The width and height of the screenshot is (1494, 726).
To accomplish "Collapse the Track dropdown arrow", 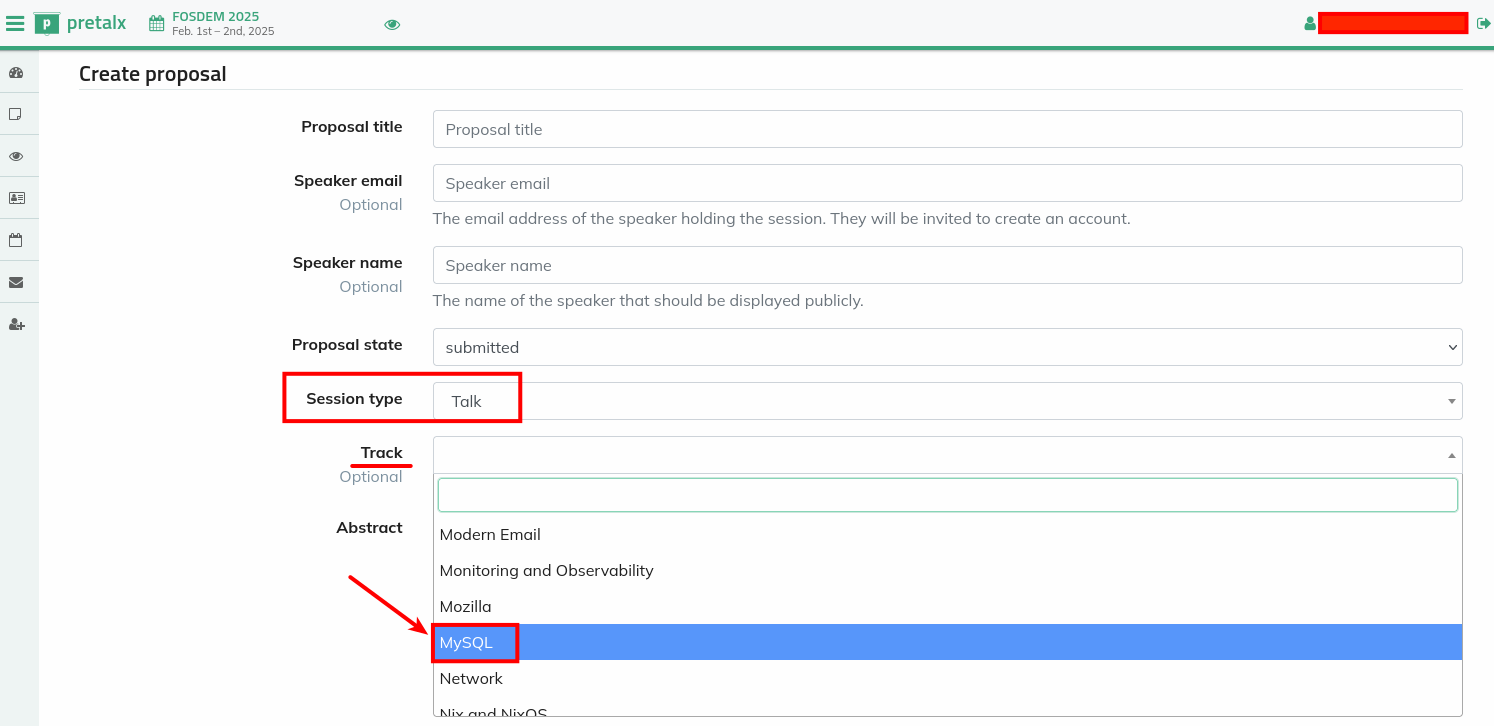I will coord(1451,455).
